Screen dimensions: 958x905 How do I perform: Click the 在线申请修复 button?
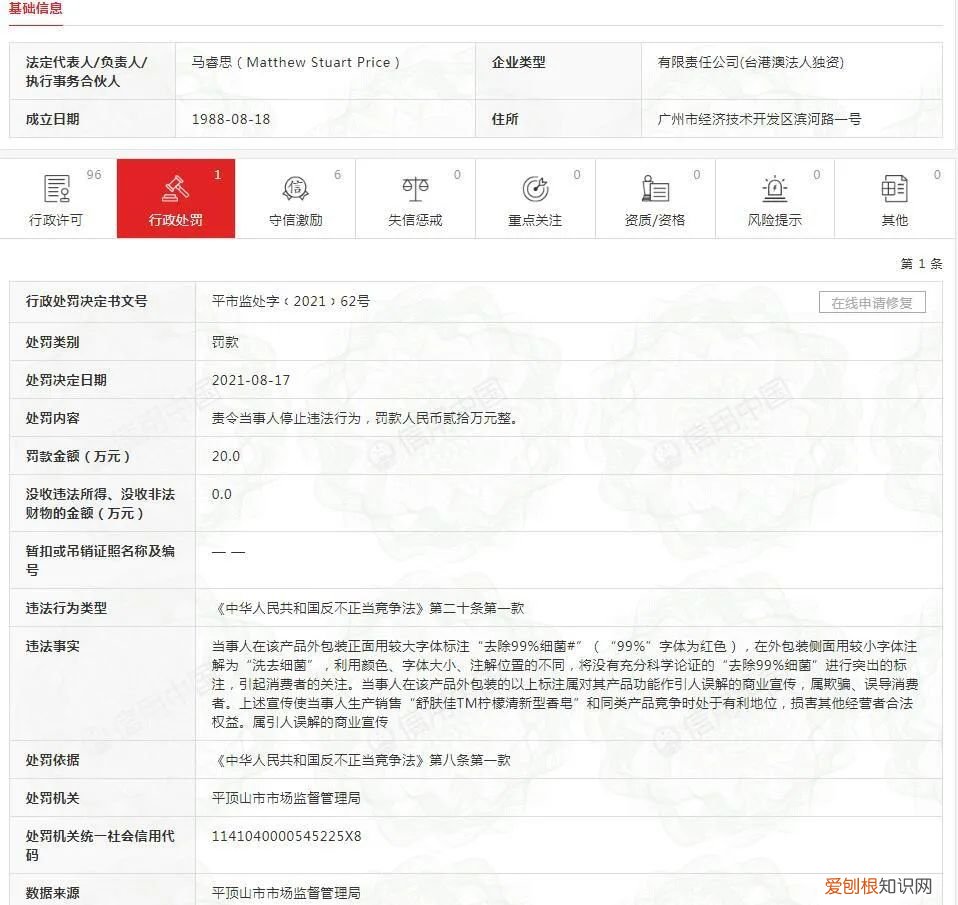pos(872,301)
